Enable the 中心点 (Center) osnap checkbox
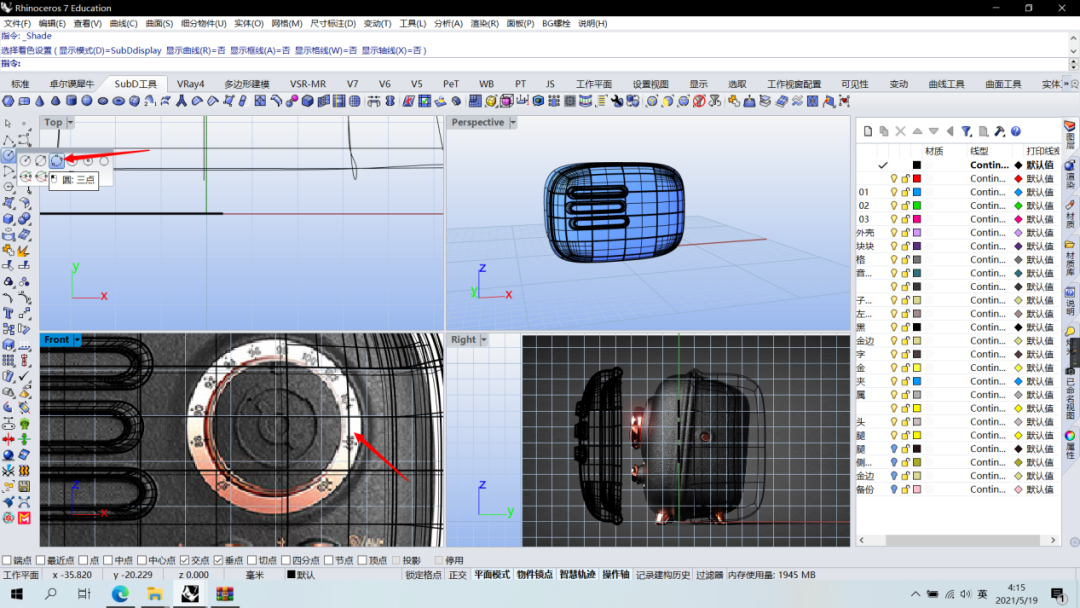The height and width of the screenshot is (608, 1080). click(x=142, y=560)
